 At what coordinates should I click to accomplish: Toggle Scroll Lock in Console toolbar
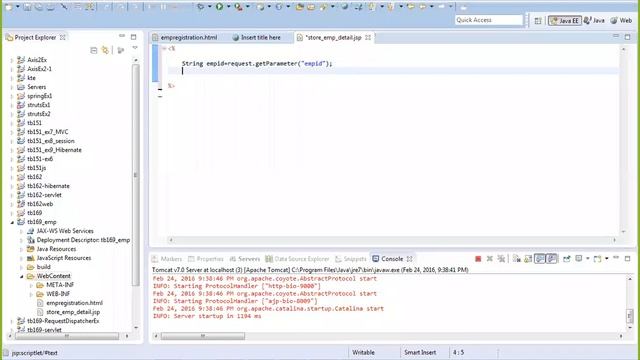tap(528, 259)
